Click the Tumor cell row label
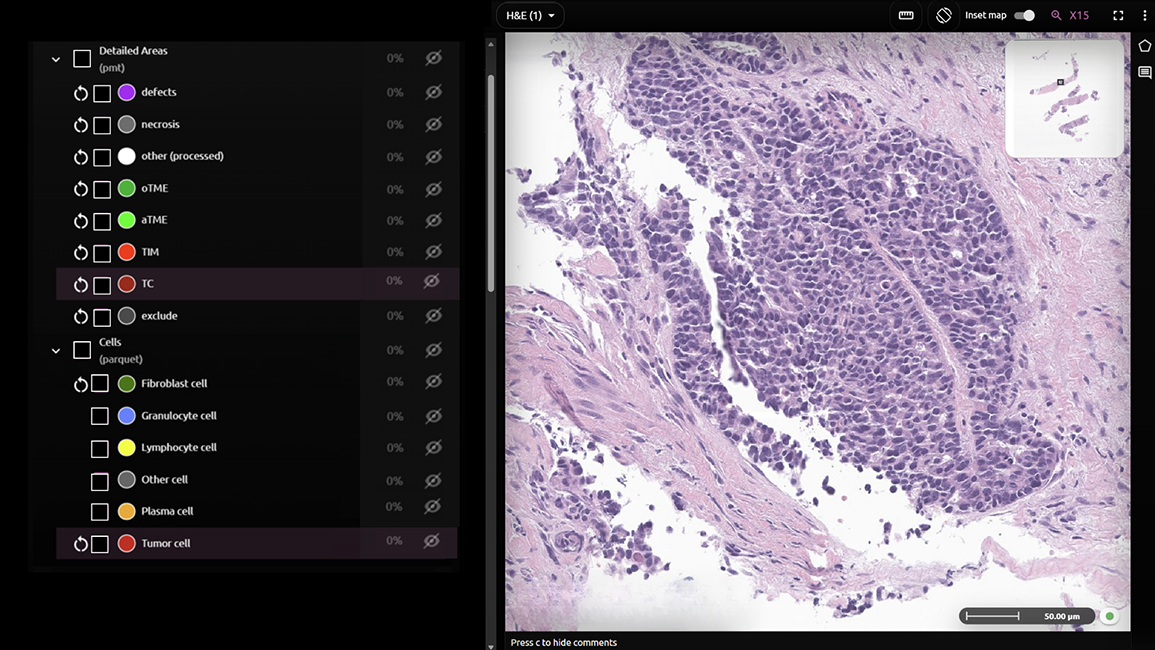The width and height of the screenshot is (1155, 650). coord(166,543)
